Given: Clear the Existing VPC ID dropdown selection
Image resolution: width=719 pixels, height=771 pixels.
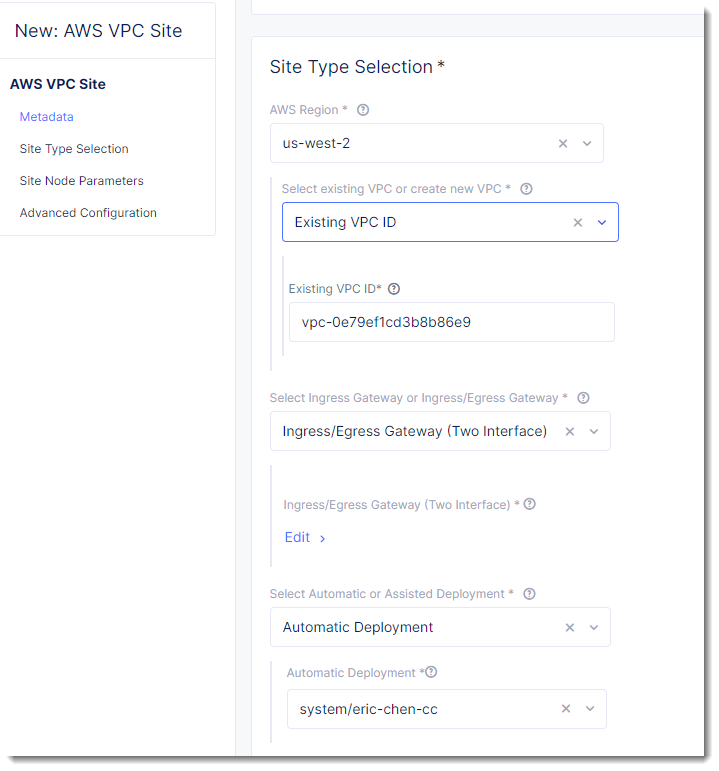Looking at the screenshot, I should coord(577,222).
